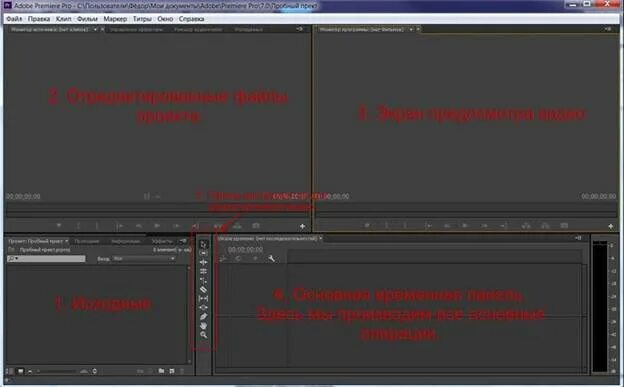The height and width of the screenshot is (387, 624).
Task: Click New Item icon in project panel
Action: (172, 371)
